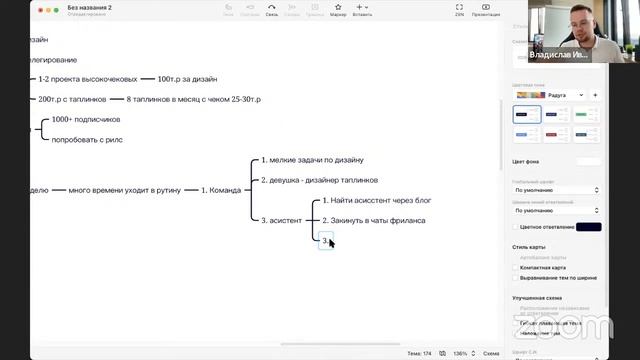Click the dark branch color swatch
Viewport: 640px width, 360px height.
tap(589, 227)
